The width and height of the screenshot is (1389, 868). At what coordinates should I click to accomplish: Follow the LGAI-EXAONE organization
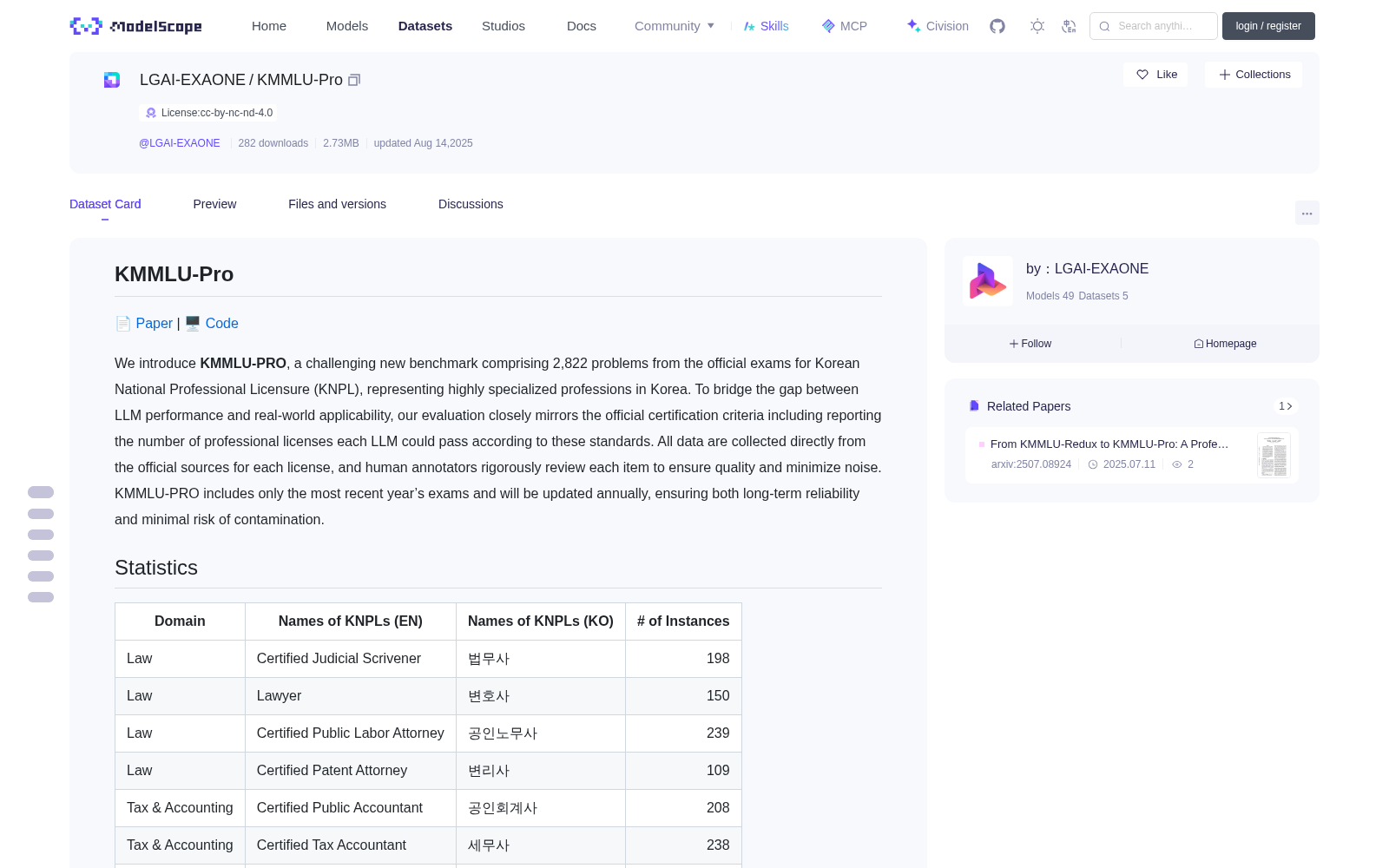(1030, 344)
